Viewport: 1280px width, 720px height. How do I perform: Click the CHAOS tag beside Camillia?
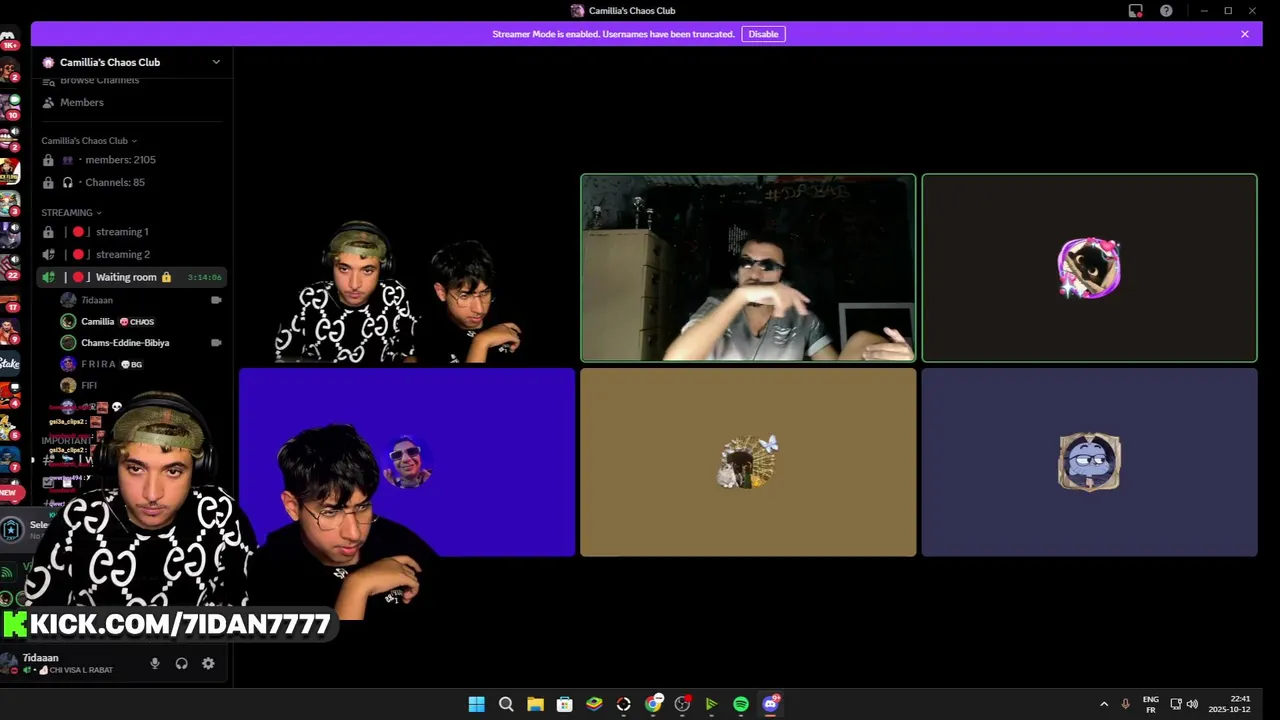(x=137, y=322)
